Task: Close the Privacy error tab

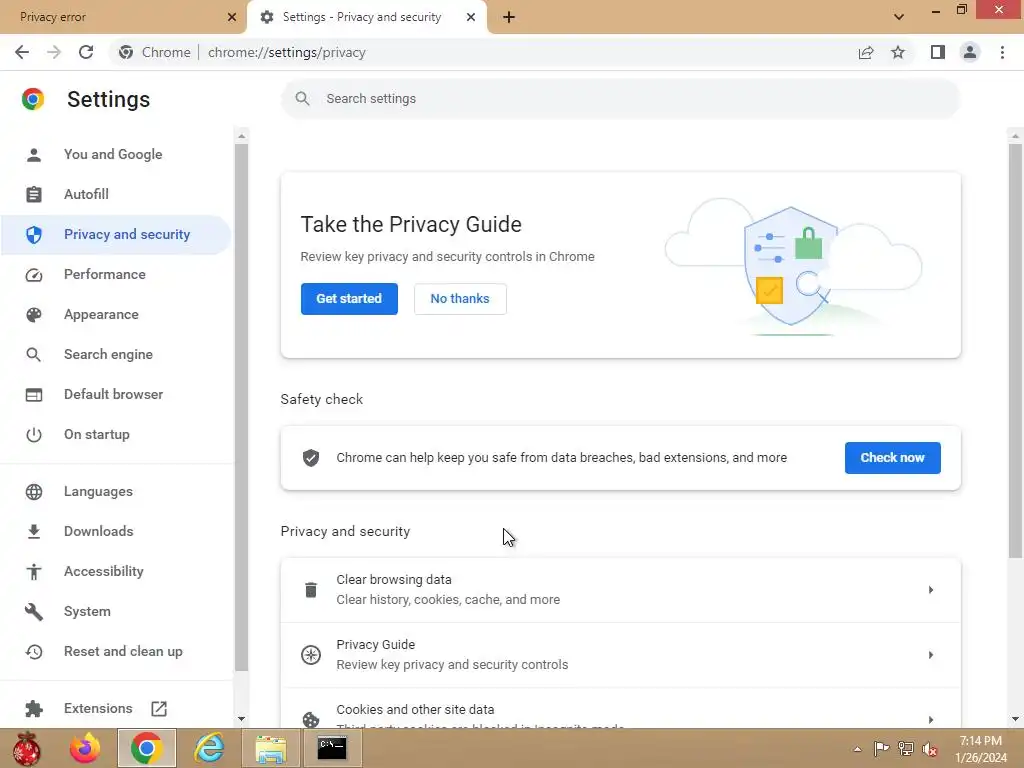Action: pos(231,17)
